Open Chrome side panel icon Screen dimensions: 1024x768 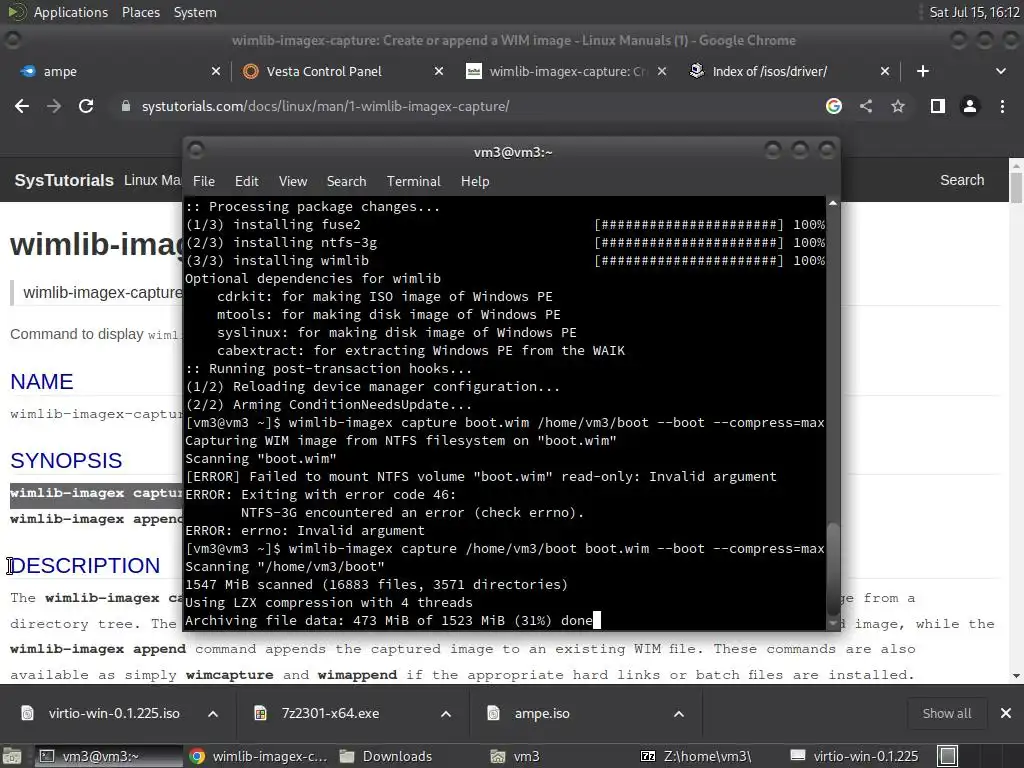click(x=938, y=106)
